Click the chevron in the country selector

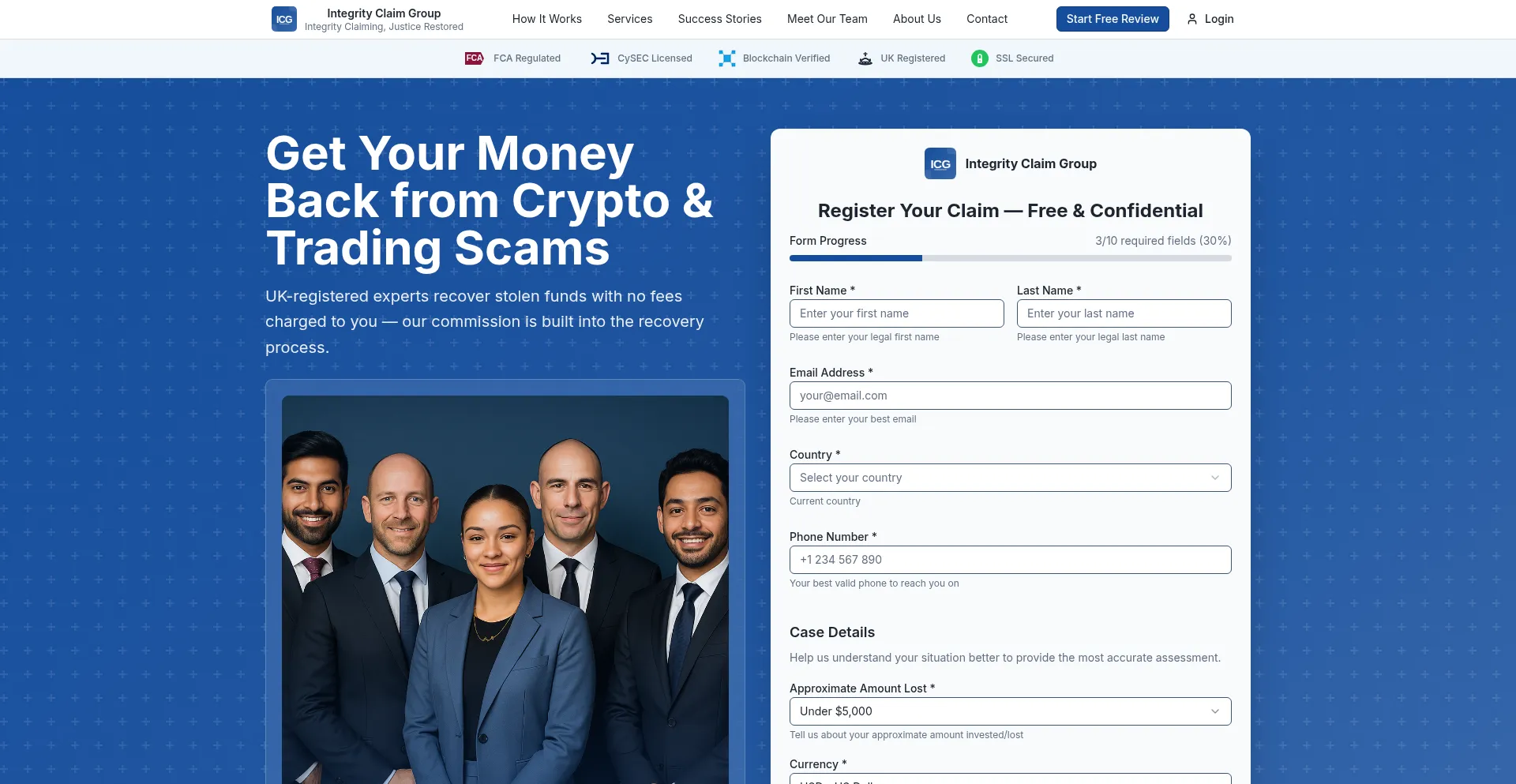coord(1215,478)
